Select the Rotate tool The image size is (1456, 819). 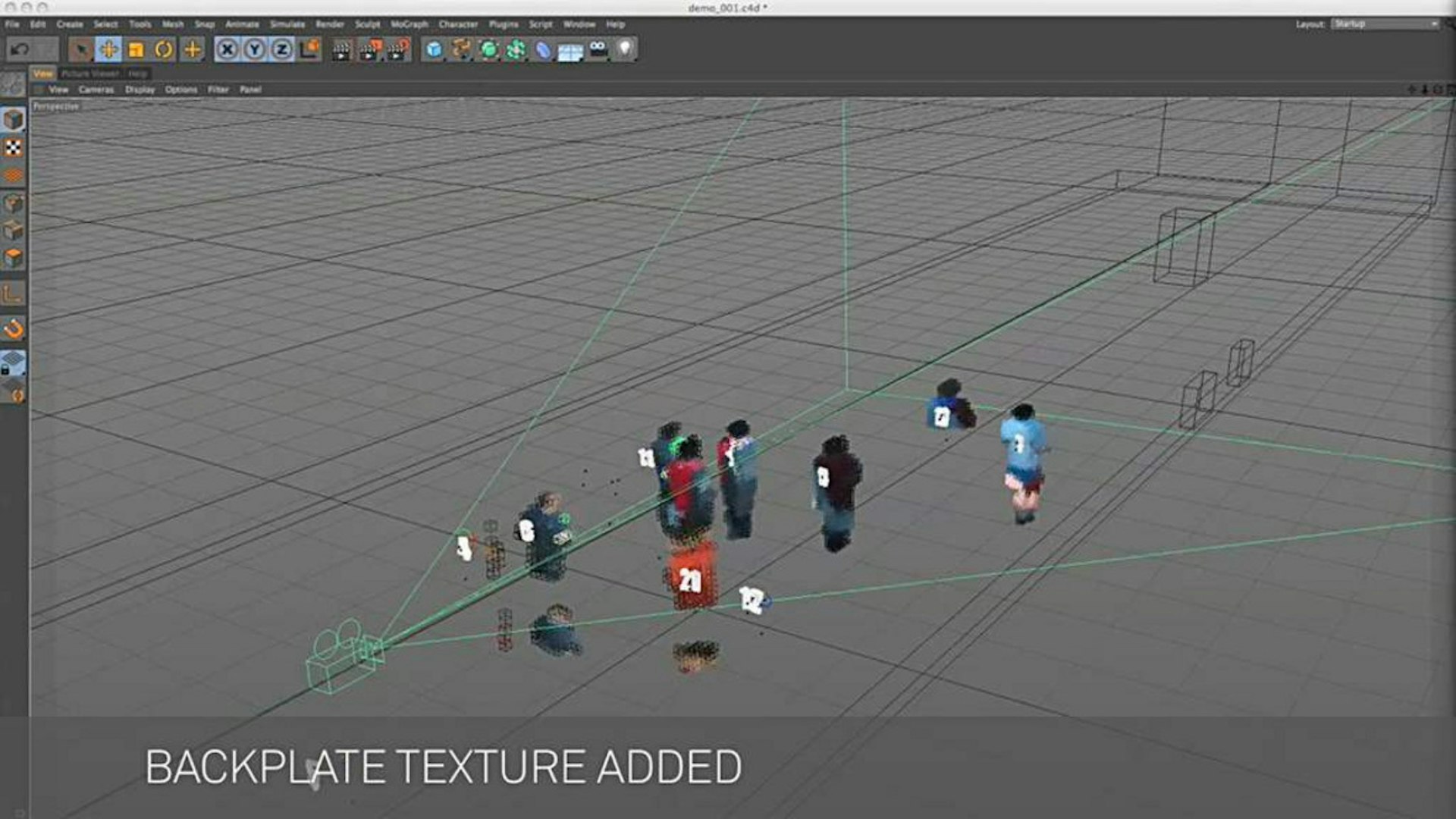coord(164,50)
